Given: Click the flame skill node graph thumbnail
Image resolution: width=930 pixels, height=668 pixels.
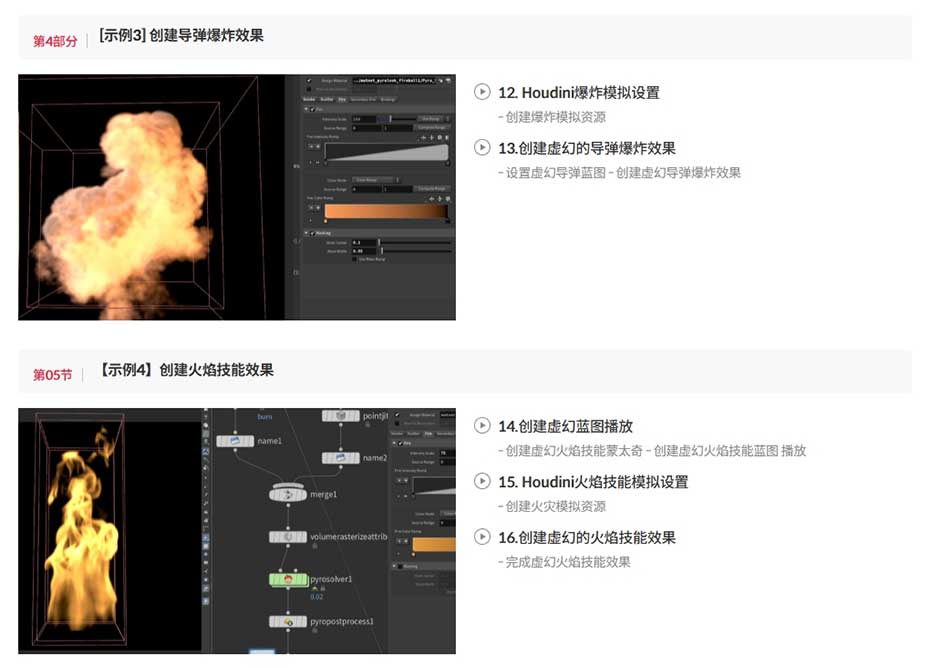Looking at the screenshot, I should tap(237, 531).
